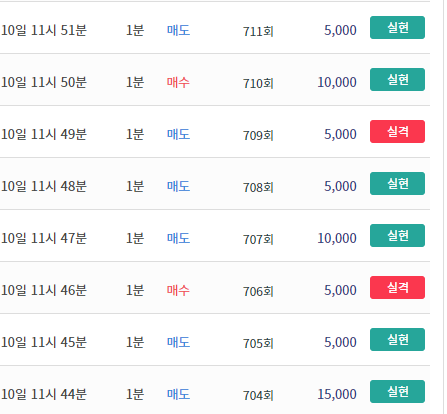Click the 1분 duration in the 708회 row

135,186
